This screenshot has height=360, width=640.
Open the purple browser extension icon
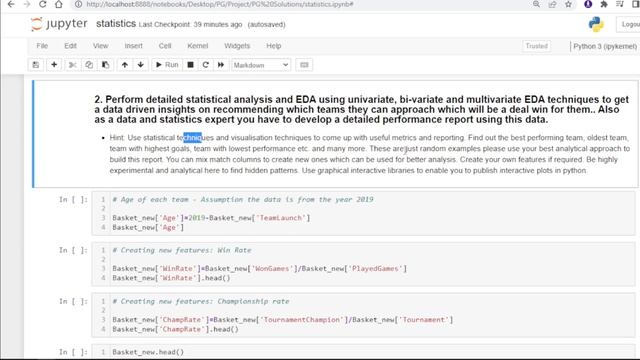(x=588, y=4)
